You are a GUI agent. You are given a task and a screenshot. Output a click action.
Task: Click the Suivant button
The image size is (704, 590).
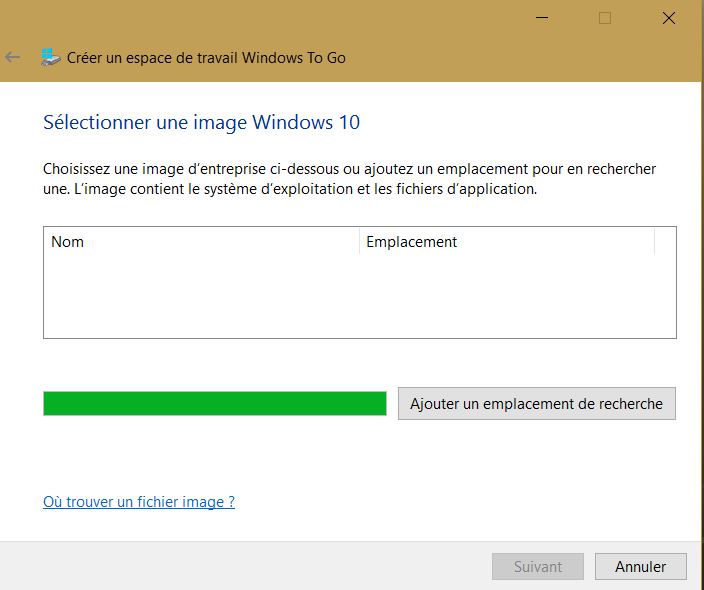[x=538, y=567]
